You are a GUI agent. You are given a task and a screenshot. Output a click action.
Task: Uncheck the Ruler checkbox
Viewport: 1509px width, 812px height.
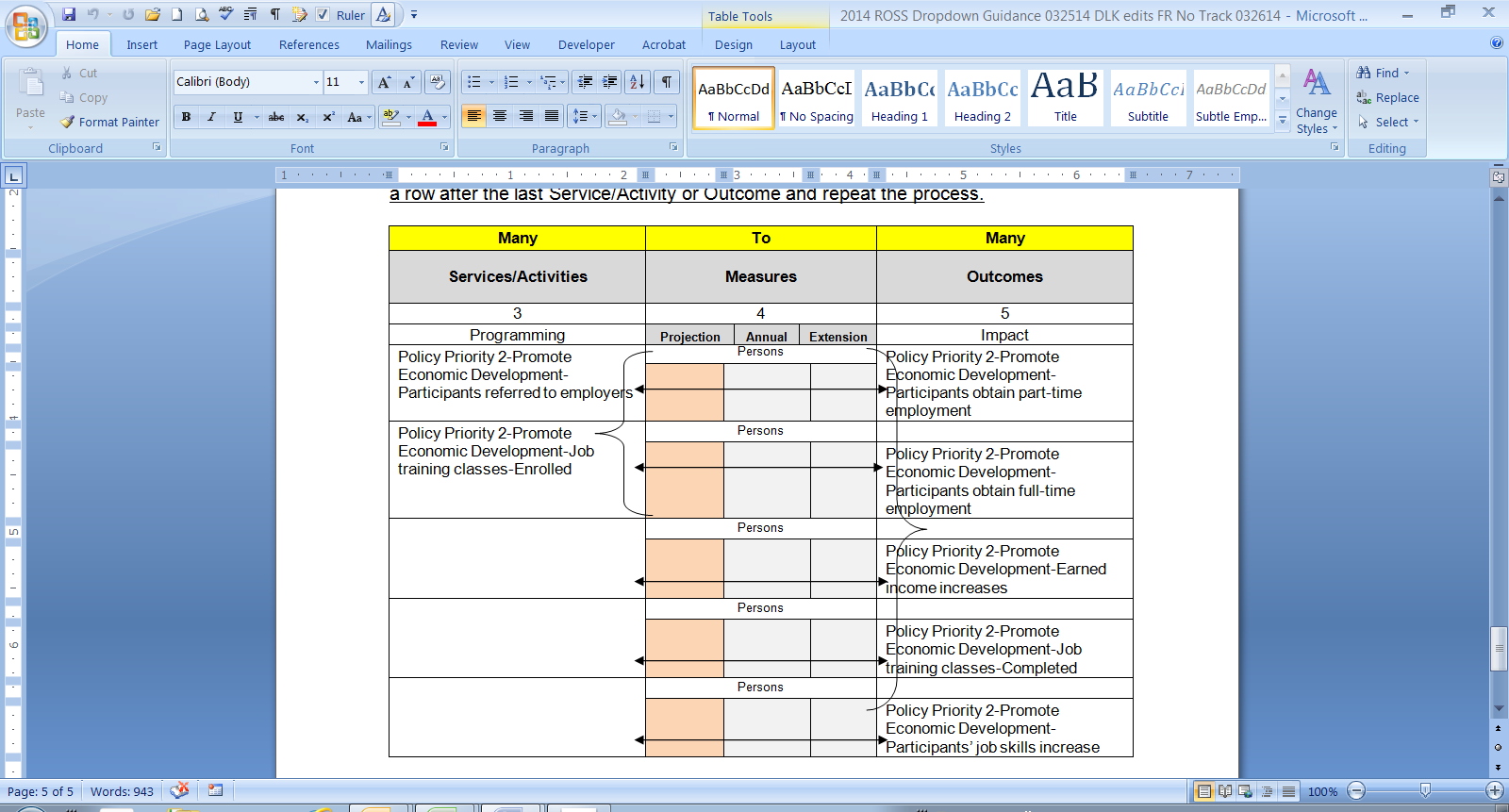(x=323, y=14)
